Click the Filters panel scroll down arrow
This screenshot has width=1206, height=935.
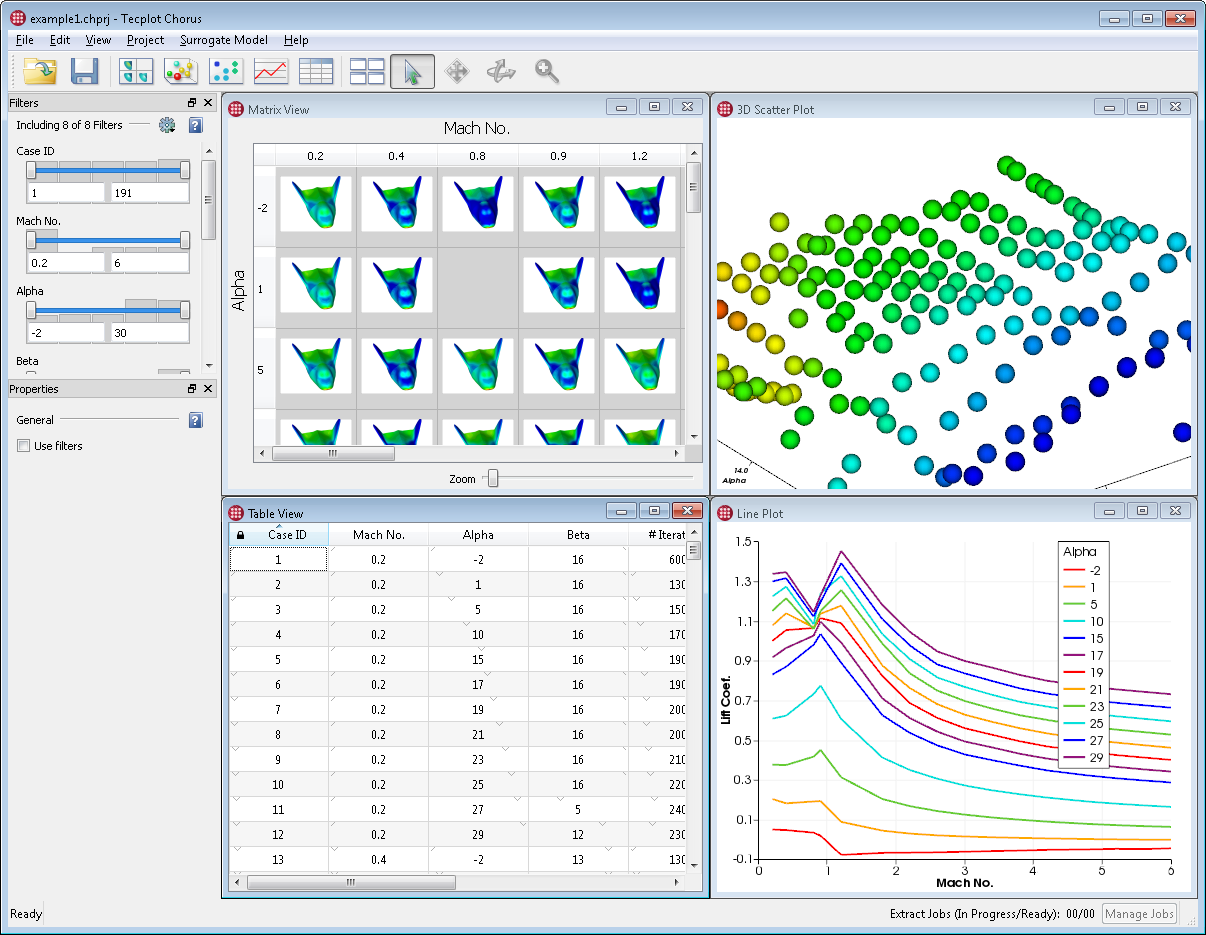209,366
